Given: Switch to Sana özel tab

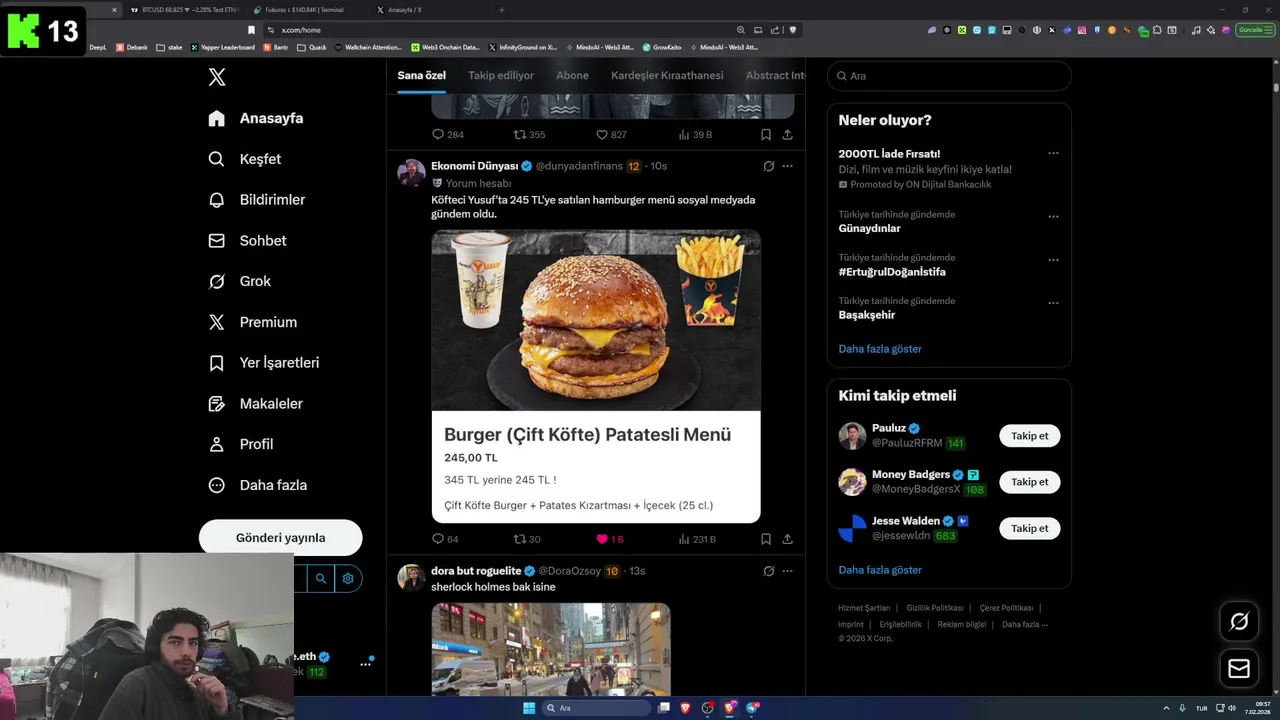Looking at the screenshot, I should point(421,76).
